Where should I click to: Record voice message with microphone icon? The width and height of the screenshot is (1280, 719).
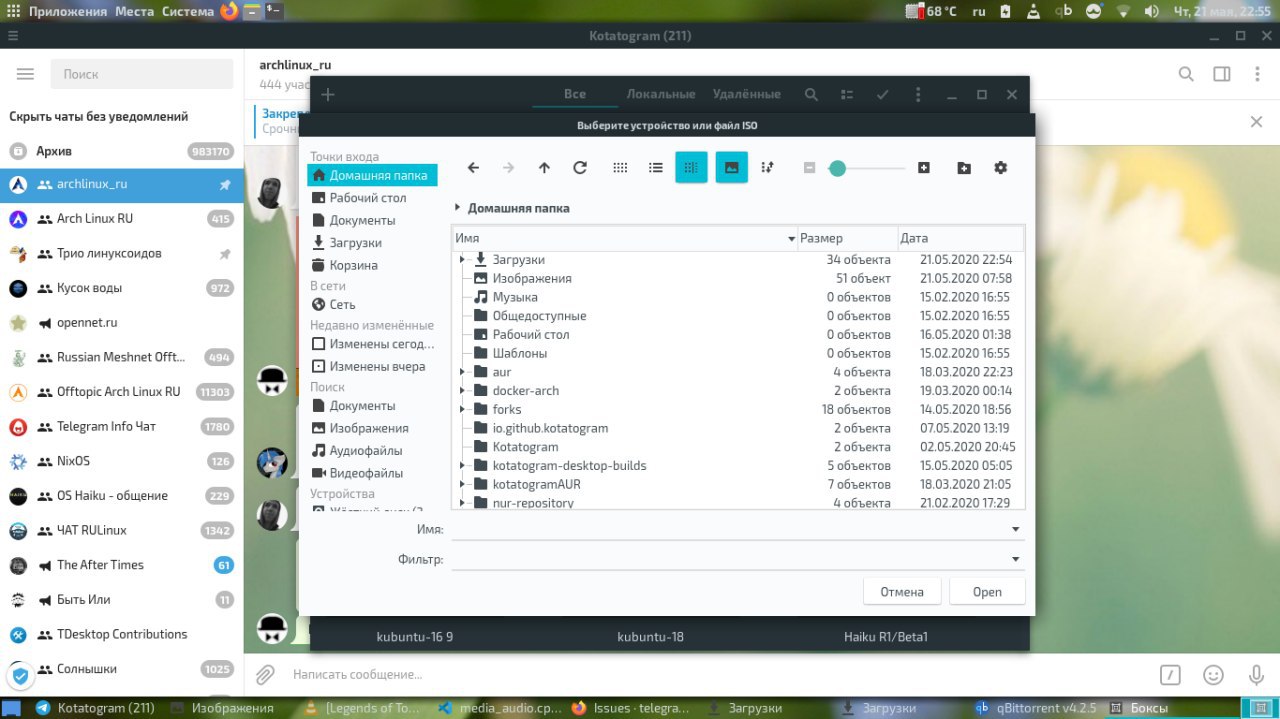(x=1255, y=675)
